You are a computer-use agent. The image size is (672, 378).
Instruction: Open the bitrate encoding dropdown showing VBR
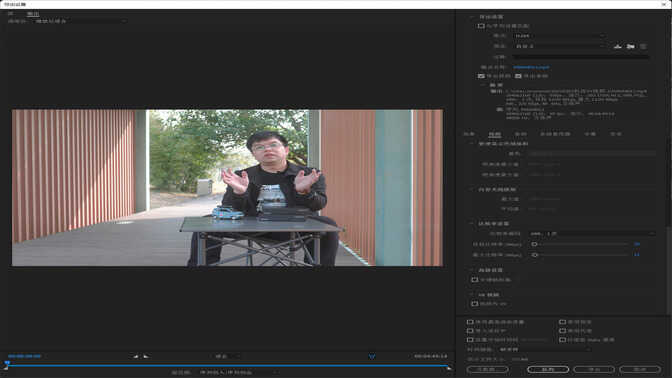(x=592, y=234)
